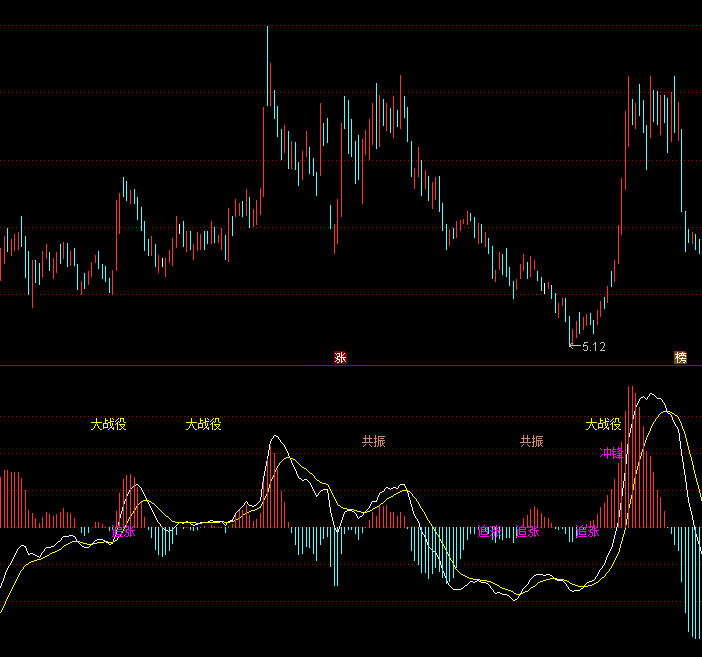Click the red 涨 marker icon
This screenshot has height=657, width=702.
click(340, 357)
